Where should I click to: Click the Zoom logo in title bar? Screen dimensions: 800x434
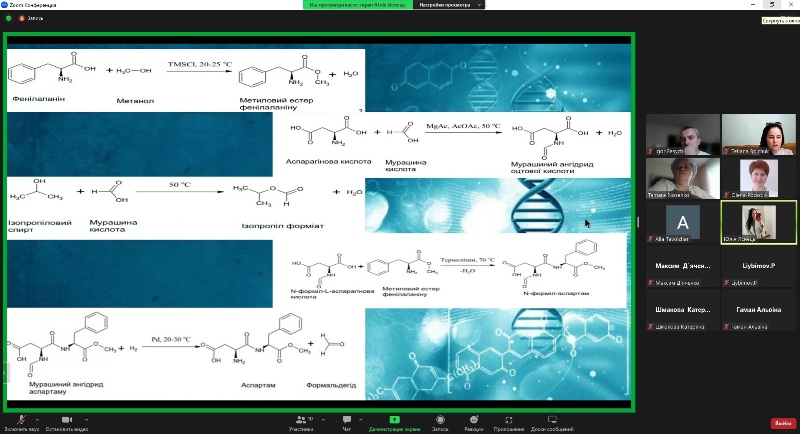(5, 5)
